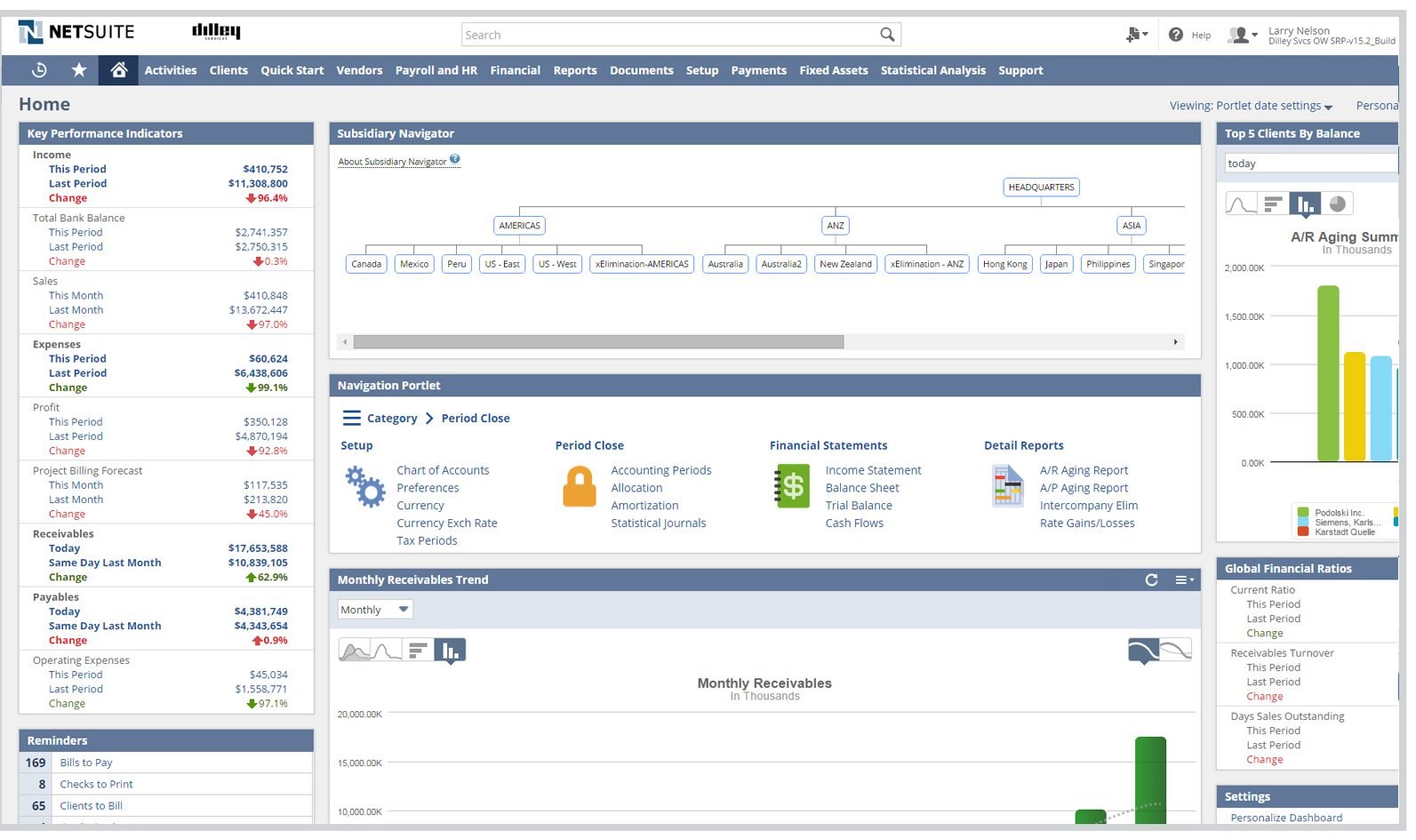Image resolution: width=1416 pixels, height=840 pixels.
Task: Click Income This Period value $410,752
Action: click(x=265, y=169)
